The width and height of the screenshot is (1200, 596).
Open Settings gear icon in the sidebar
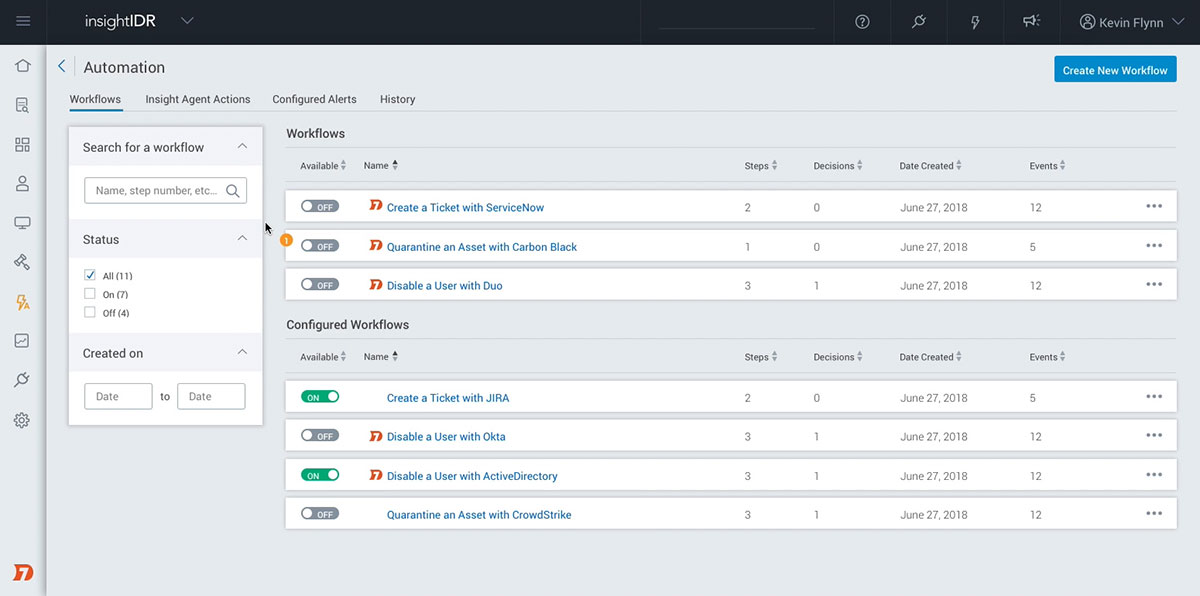[x=22, y=420]
